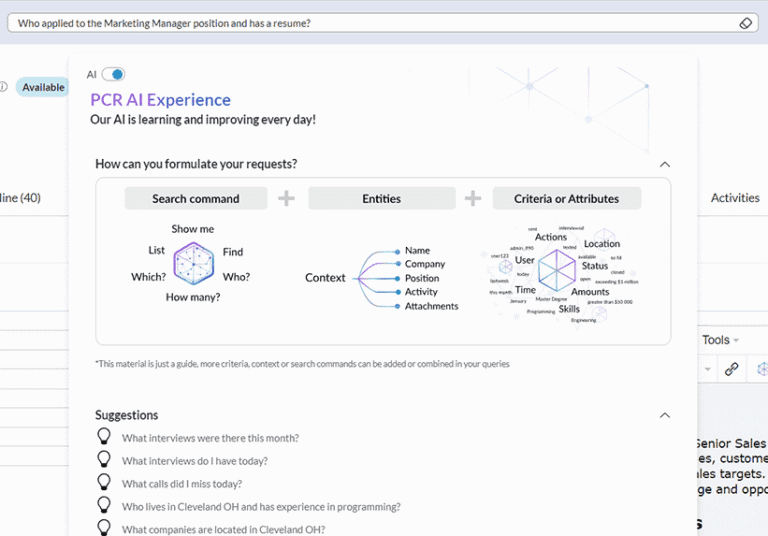The width and height of the screenshot is (768, 536).
Task: Open the Tools dropdown menu
Action: (x=720, y=340)
